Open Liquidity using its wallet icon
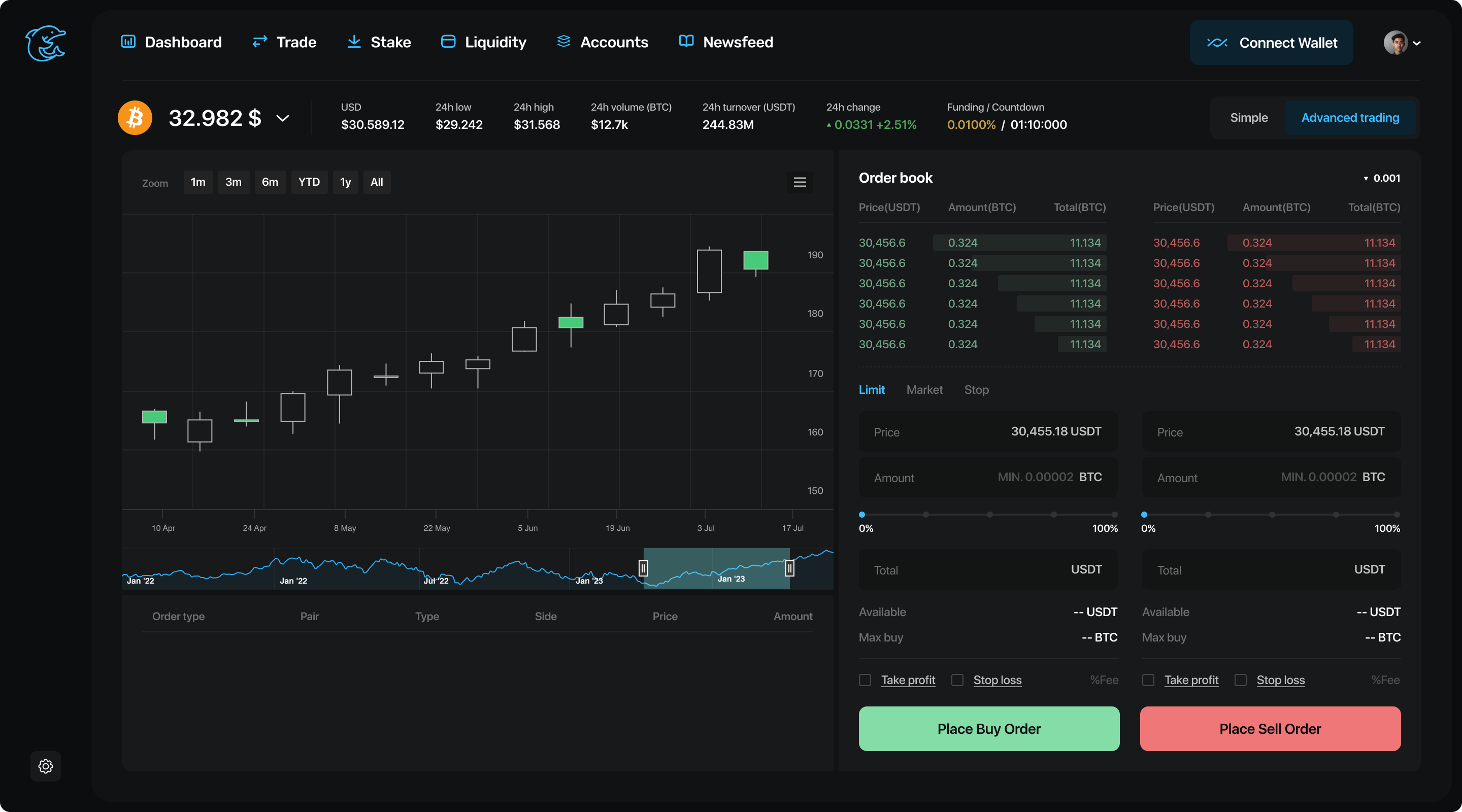 point(448,42)
